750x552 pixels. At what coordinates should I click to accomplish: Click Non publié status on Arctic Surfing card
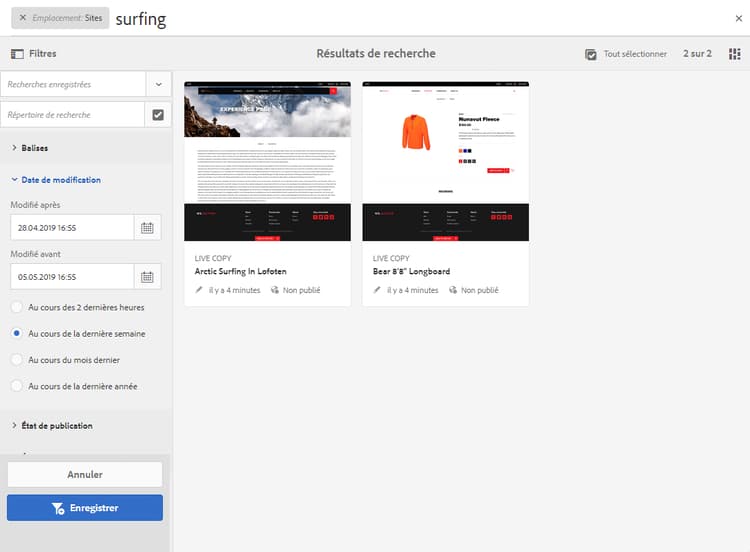click(x=301, y=290)
